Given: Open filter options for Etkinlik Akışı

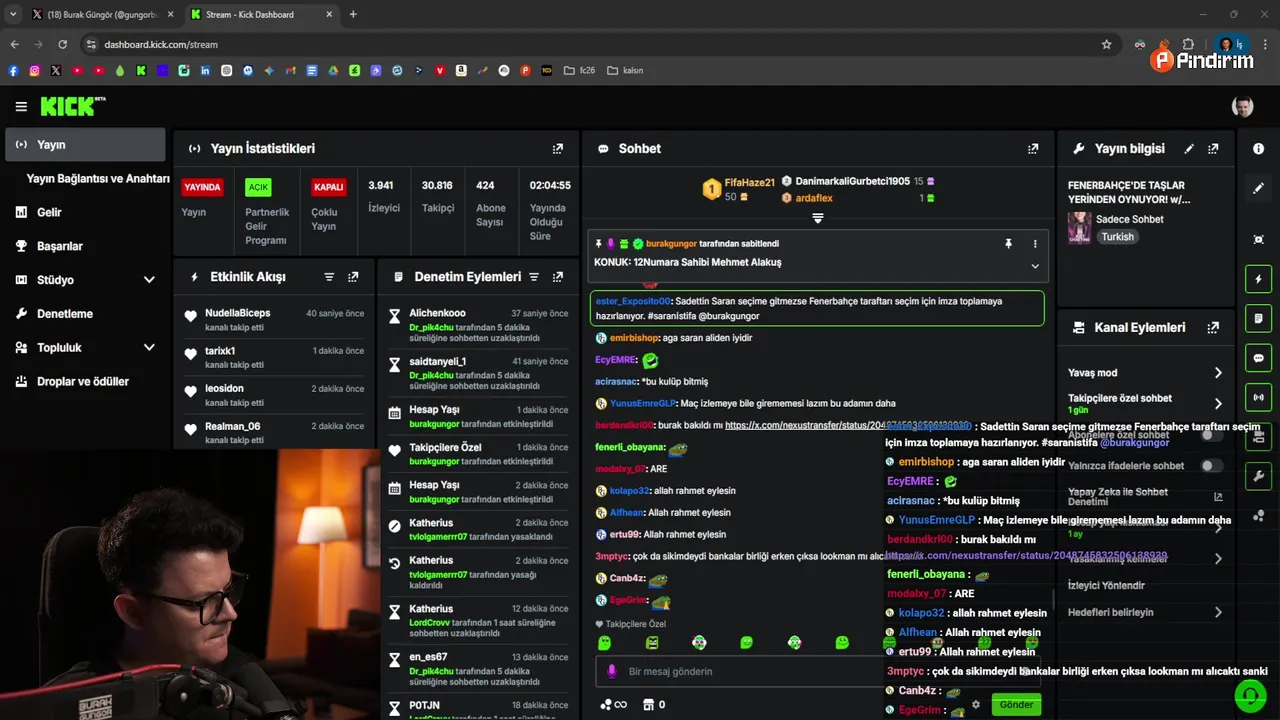Looking at the screenshot, I should coord(329,277).
